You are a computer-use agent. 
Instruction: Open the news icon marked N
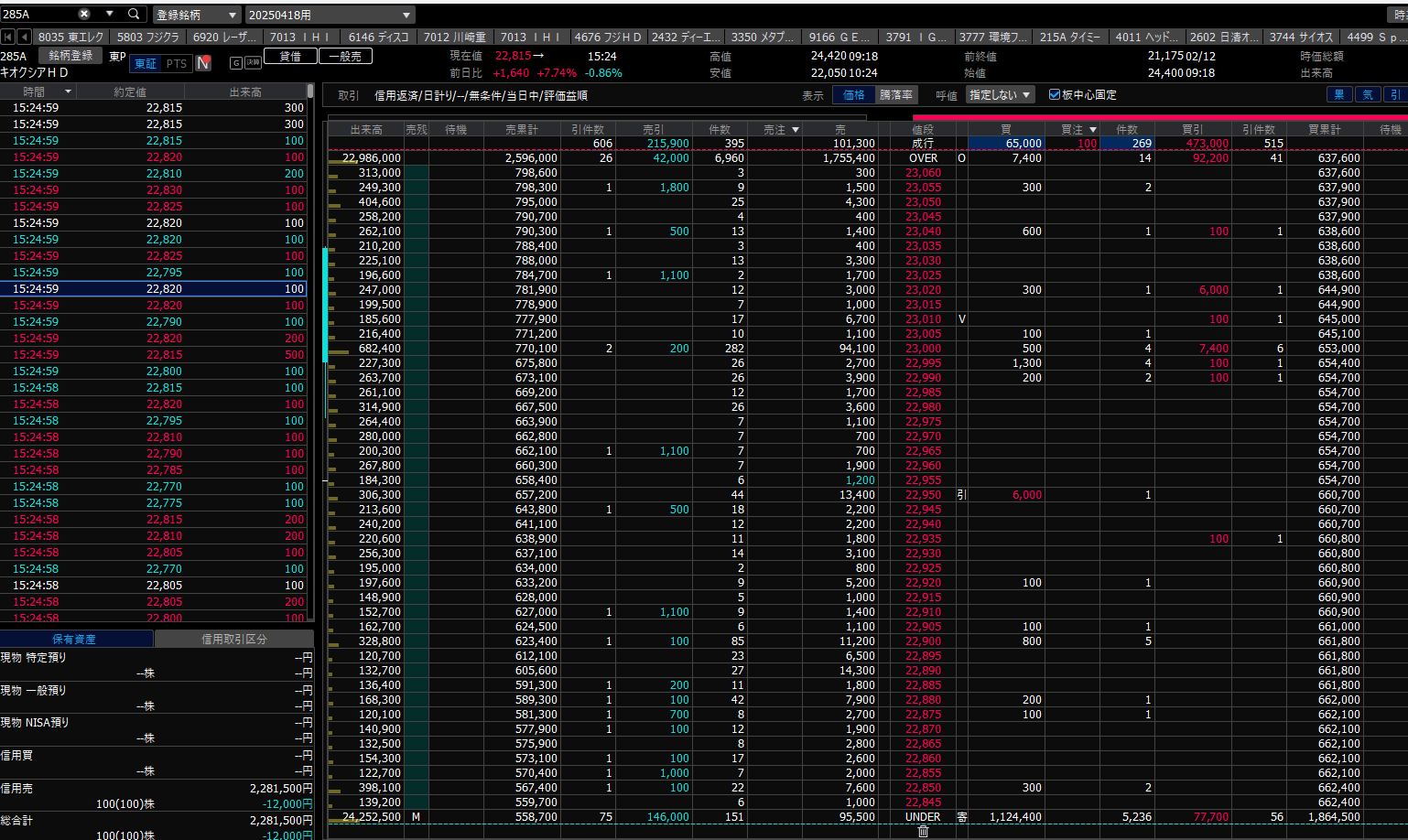pyautogui.click(x=204, y=63)
